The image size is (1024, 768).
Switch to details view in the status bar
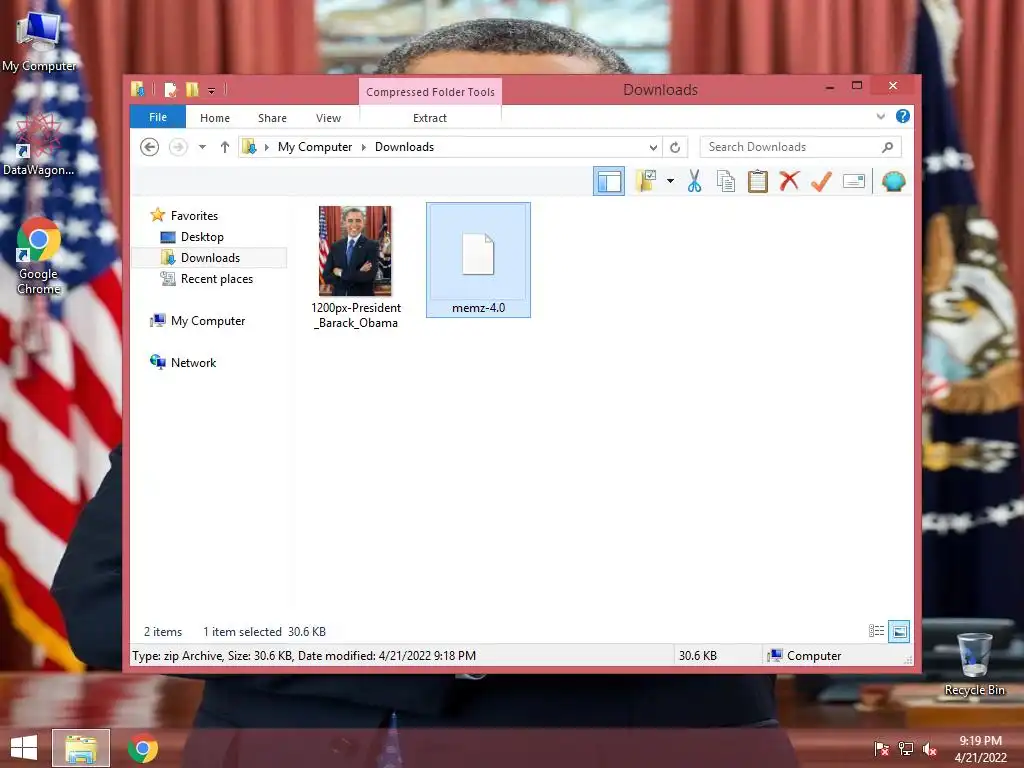(x=876, y=631)
